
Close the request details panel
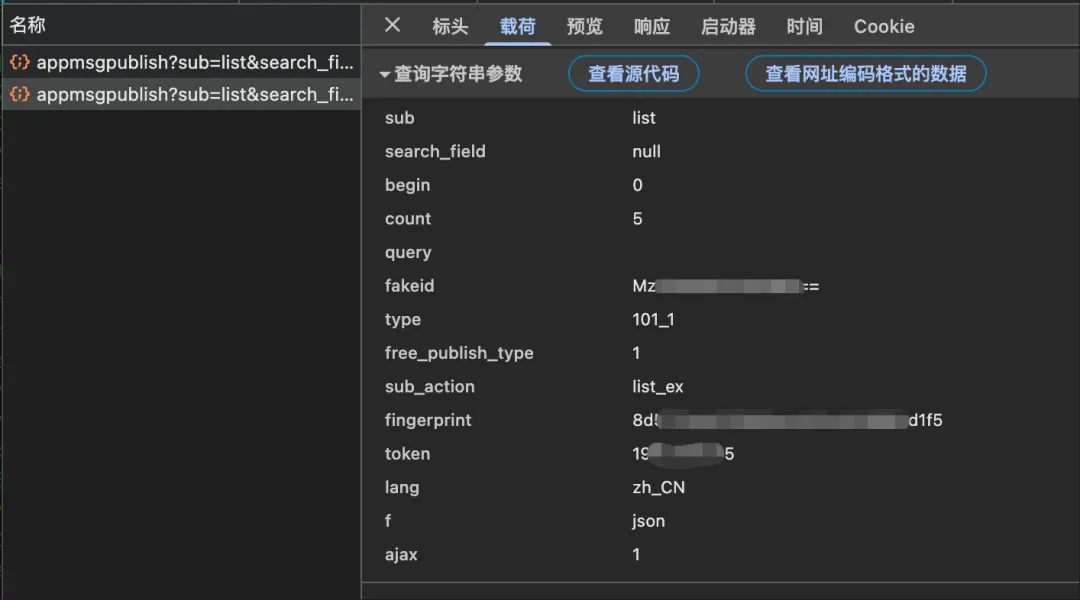(x=393, y=25)
